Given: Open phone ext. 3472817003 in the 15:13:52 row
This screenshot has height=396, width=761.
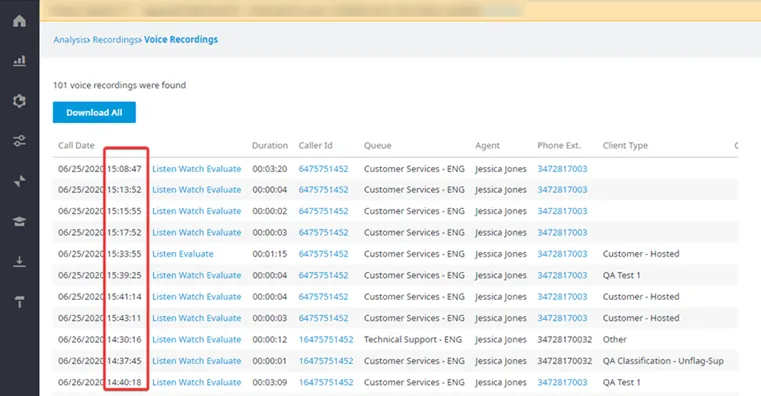Looking at the screenshot, I should 562,190.
